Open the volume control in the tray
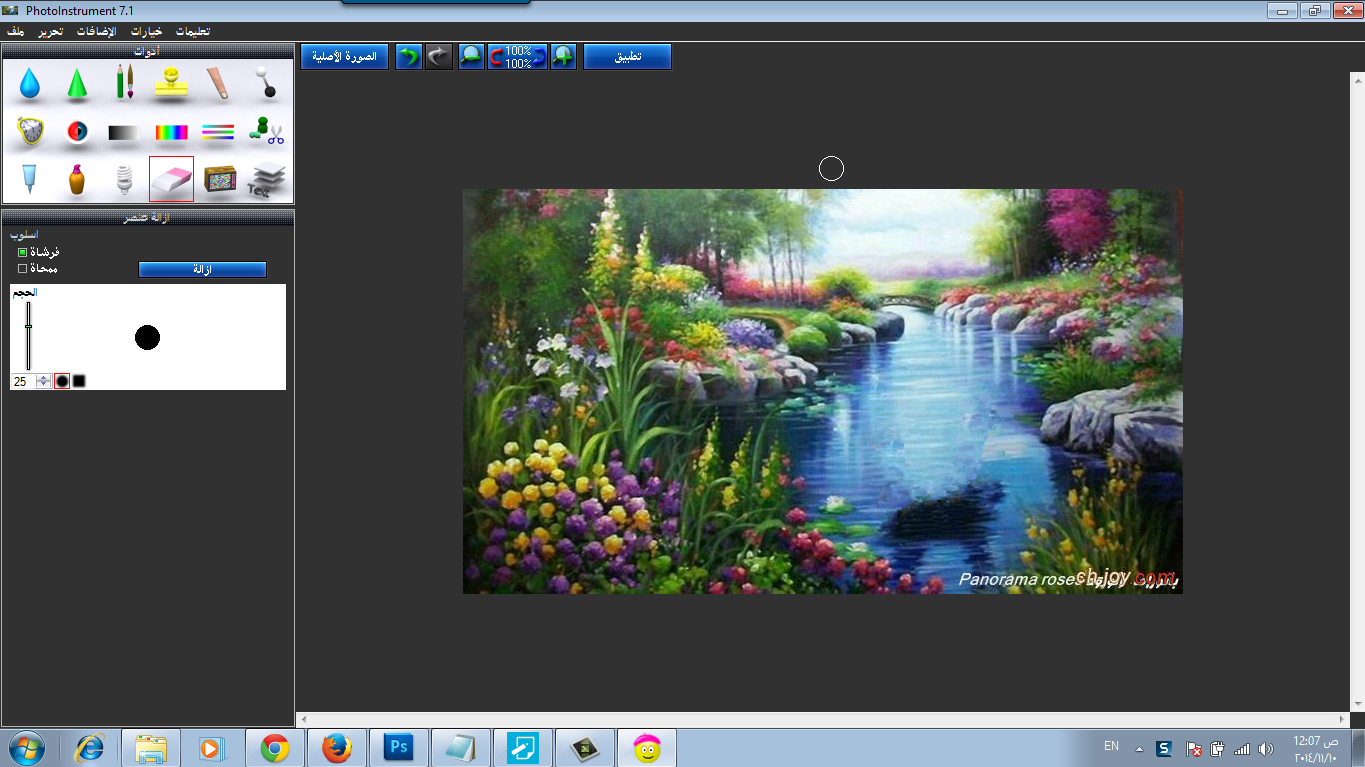 (x=1266, y=748)
